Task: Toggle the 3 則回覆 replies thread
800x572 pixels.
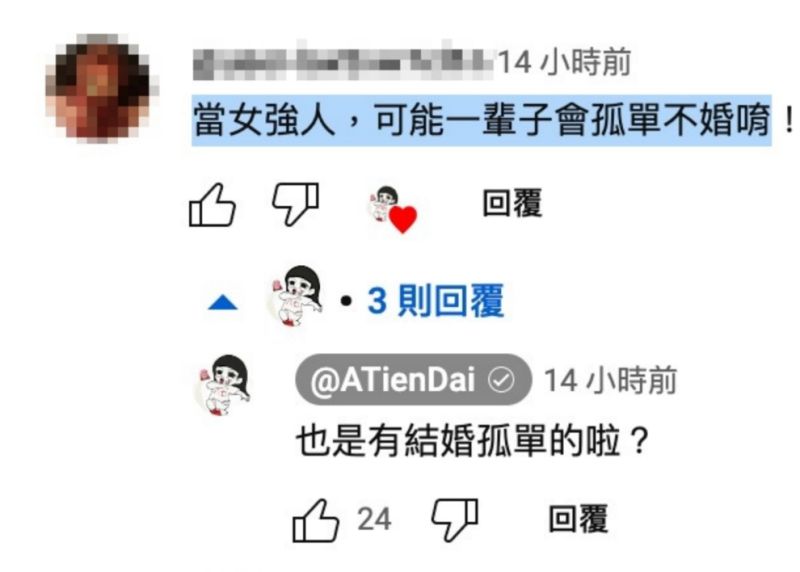Action: tap(435, 301)
